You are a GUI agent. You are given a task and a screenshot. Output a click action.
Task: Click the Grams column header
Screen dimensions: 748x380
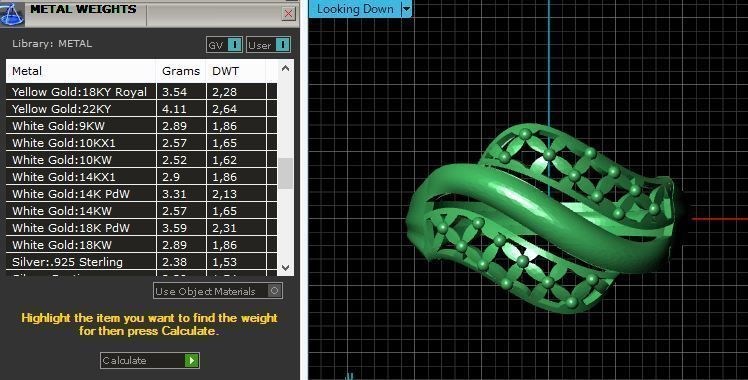(x=181, y=71)
